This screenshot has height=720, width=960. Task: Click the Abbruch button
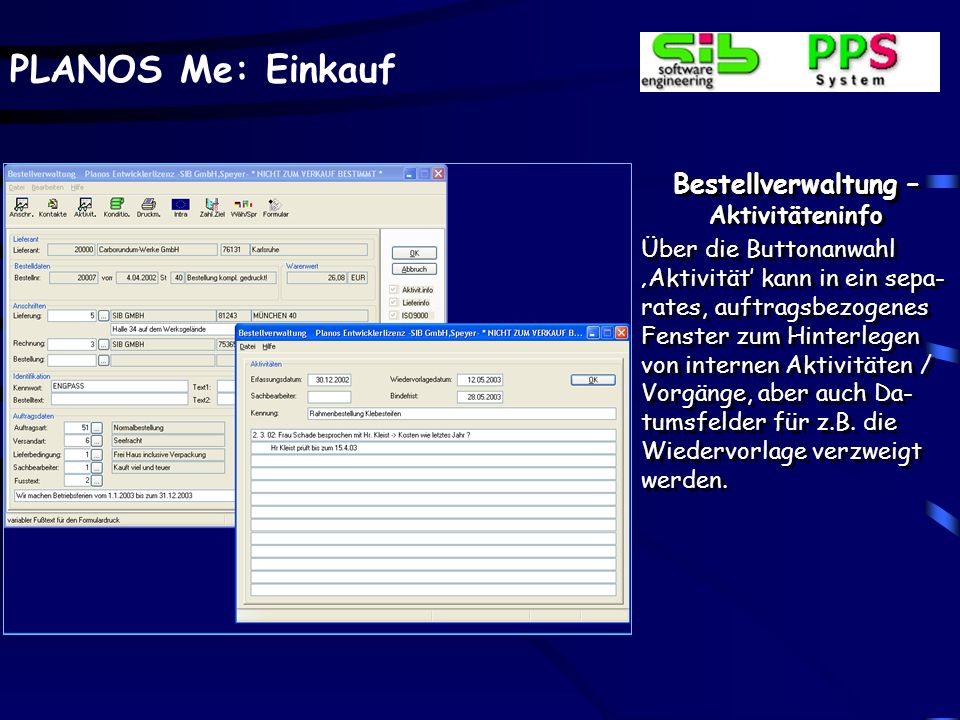click(x=414, y=269)
